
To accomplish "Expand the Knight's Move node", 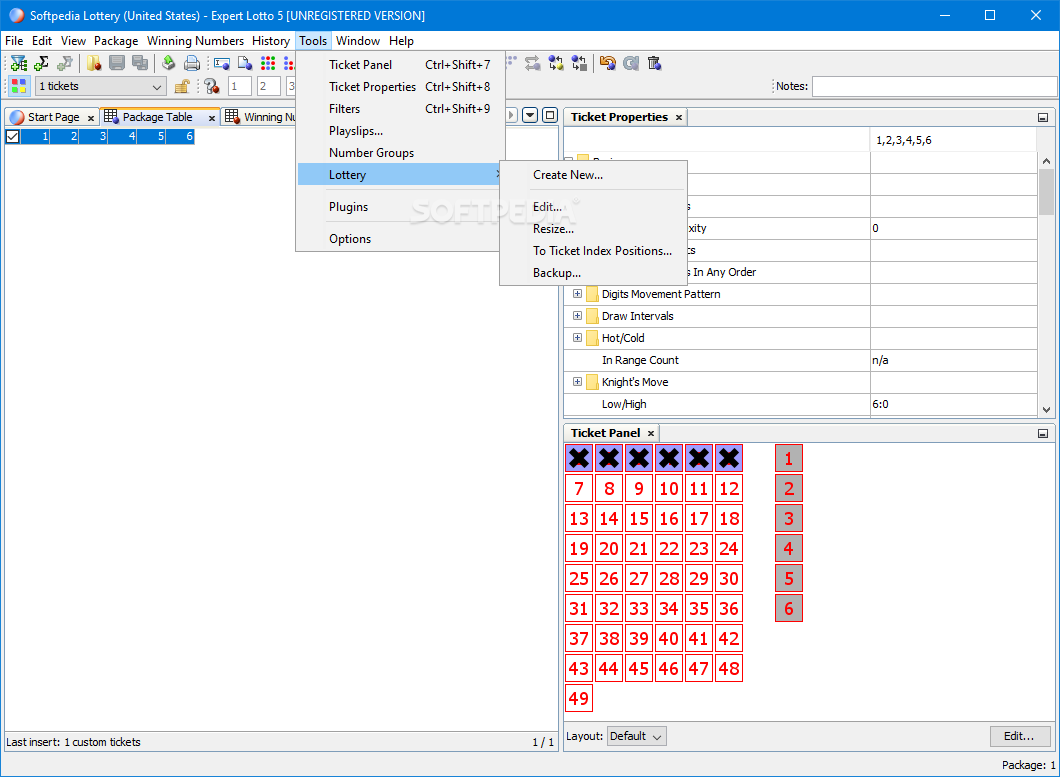I will coord(577,381).
